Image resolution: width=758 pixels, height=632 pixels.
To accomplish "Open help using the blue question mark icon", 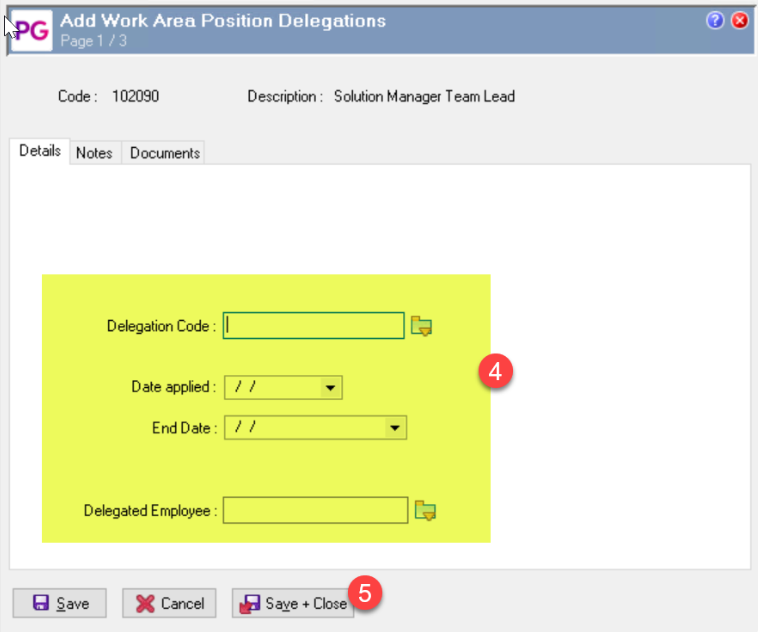I will (x=715, y=21).
